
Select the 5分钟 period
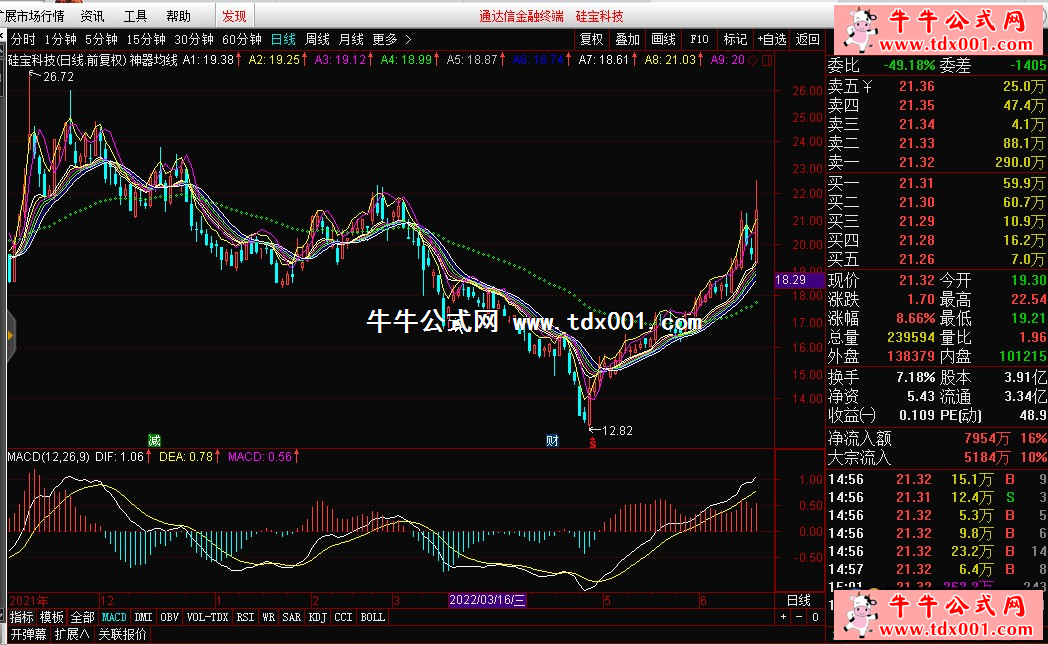101,39
